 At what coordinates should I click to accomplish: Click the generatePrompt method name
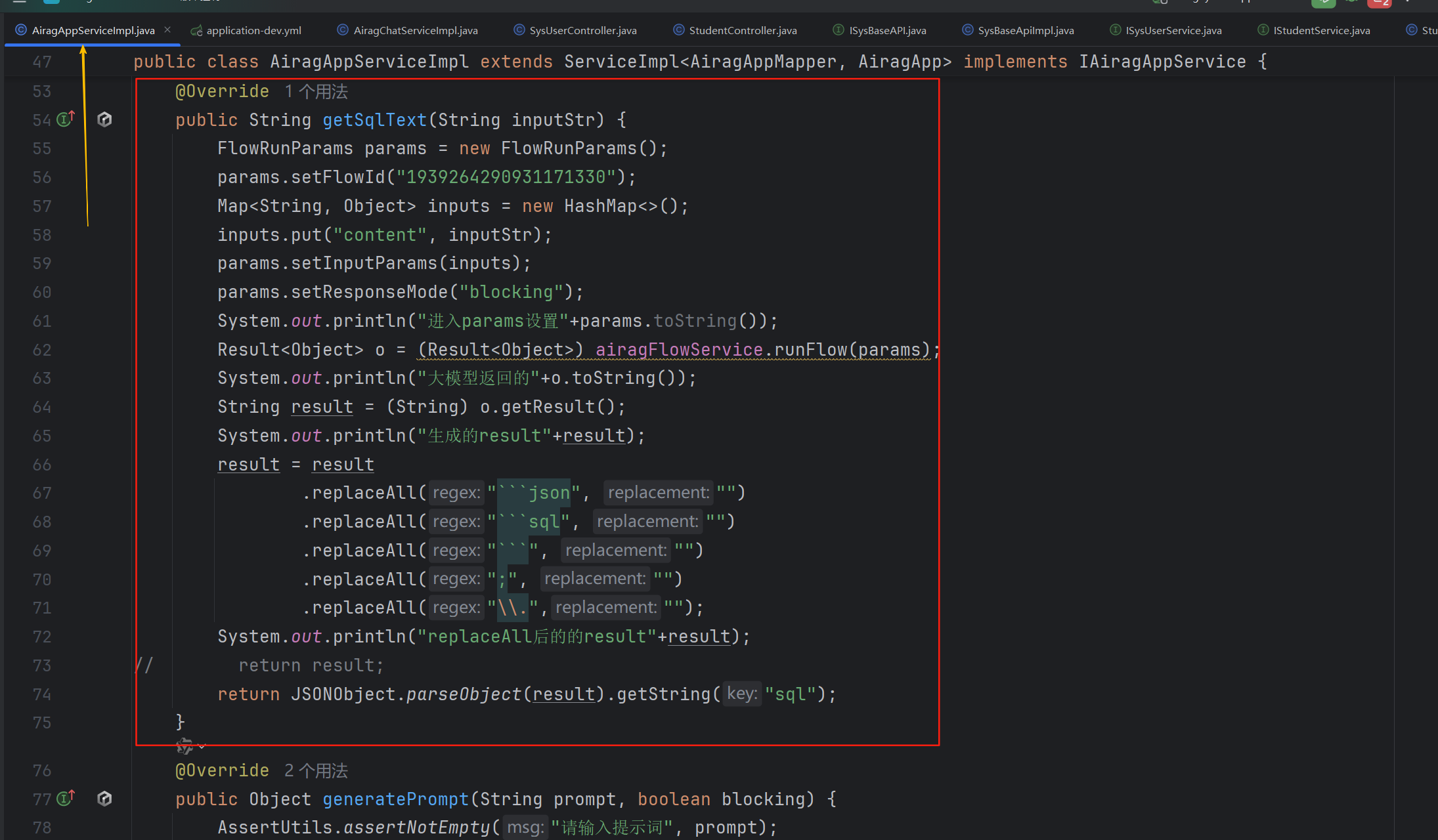(x=396, y=799)
